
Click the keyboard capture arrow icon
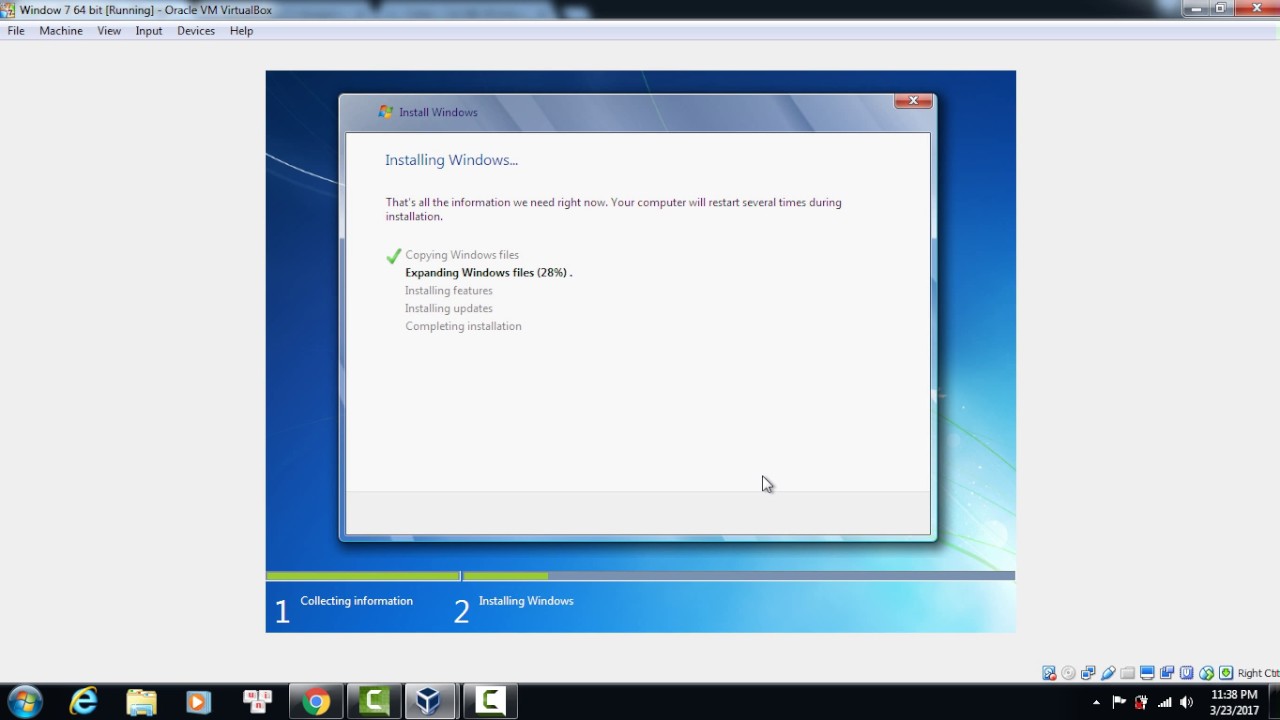[x=1226, y=673]
